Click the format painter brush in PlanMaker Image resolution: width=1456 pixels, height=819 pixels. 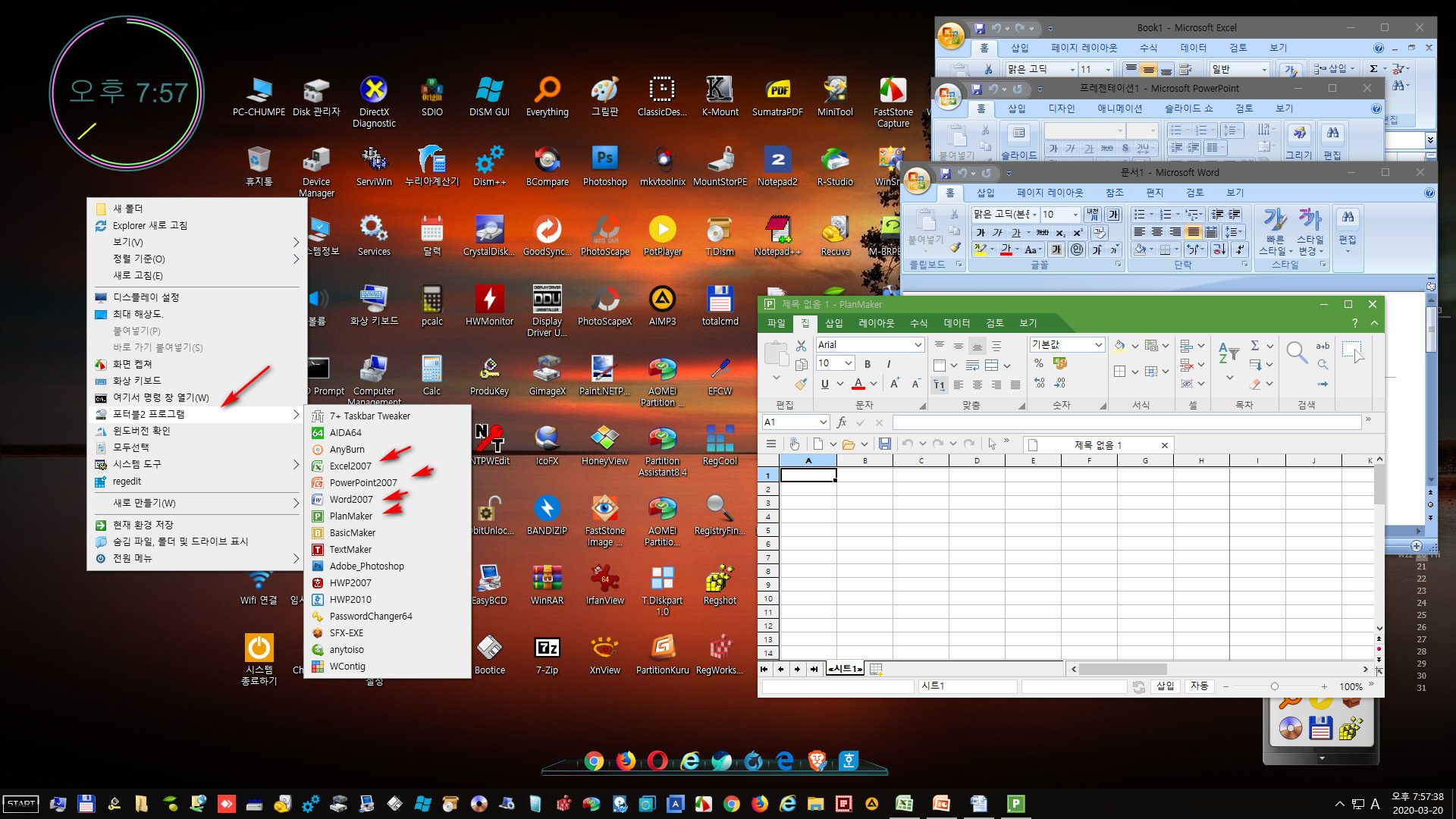[x=801, y=384]
